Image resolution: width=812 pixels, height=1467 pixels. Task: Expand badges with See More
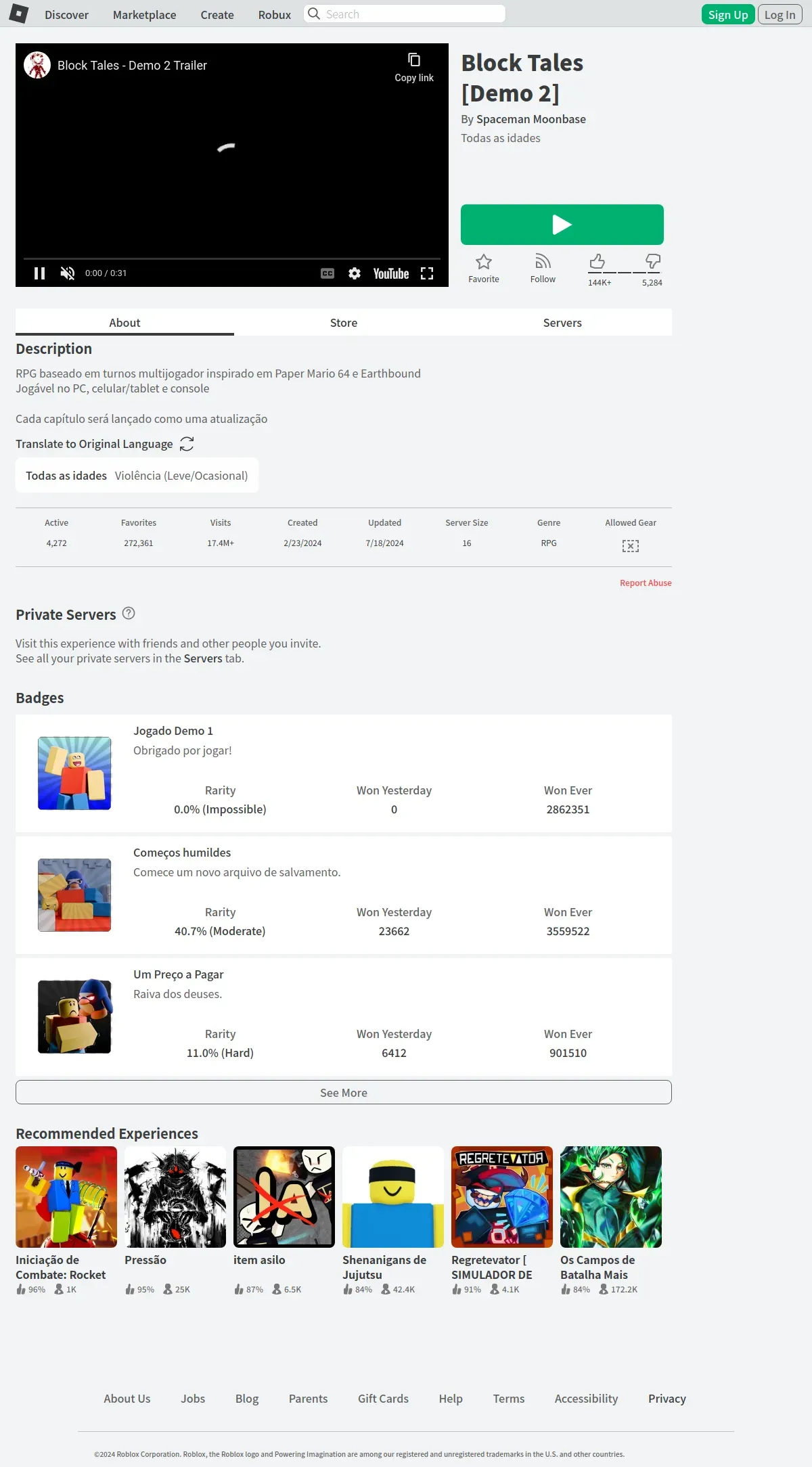pyautogui.click(x=344, y=1092)
